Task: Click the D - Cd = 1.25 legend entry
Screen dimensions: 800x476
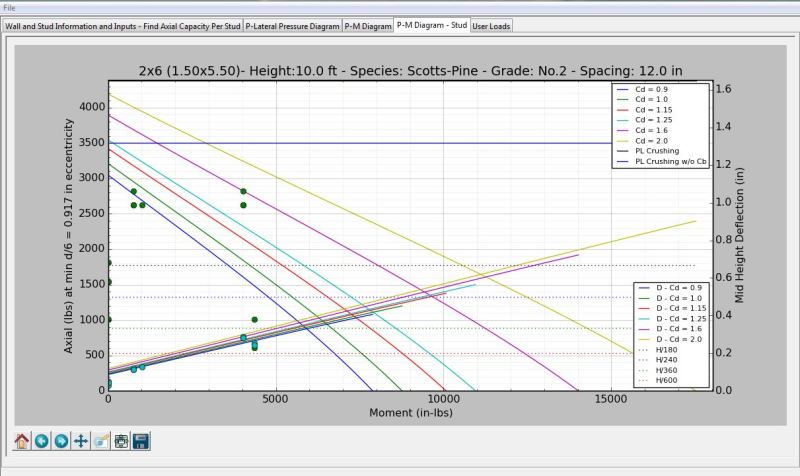Action: tap(672, 318)
